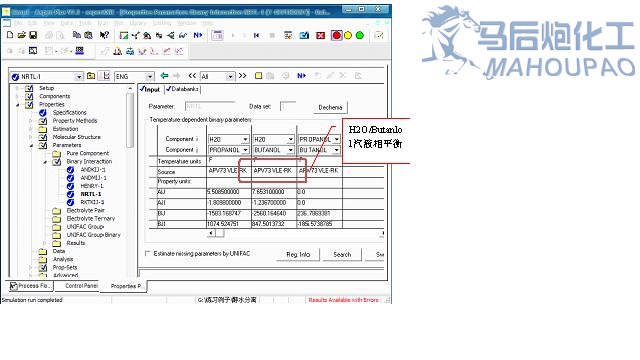Click the Dechema button

point(330,107)
